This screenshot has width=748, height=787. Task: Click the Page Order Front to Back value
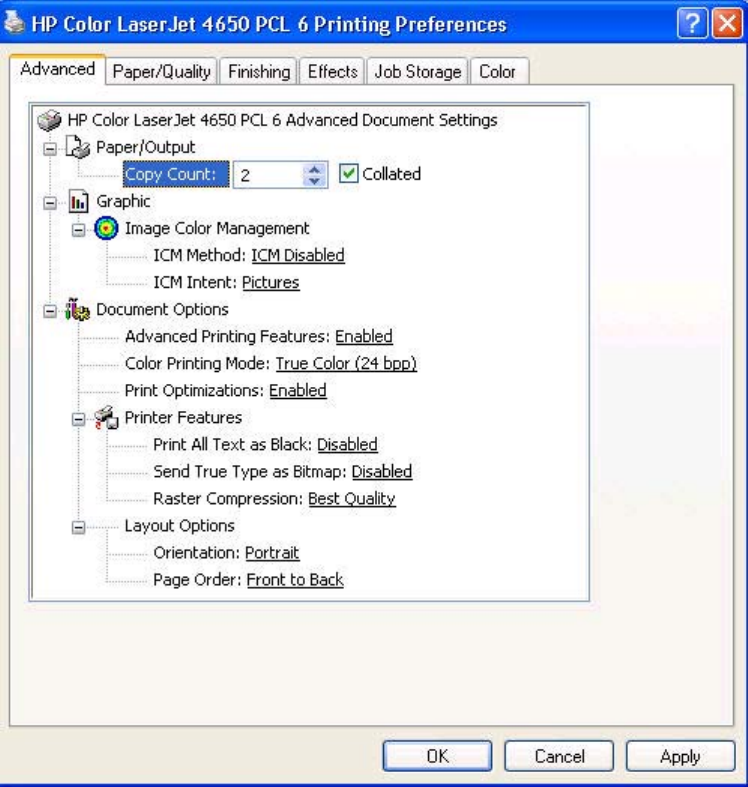coord(295,580)
